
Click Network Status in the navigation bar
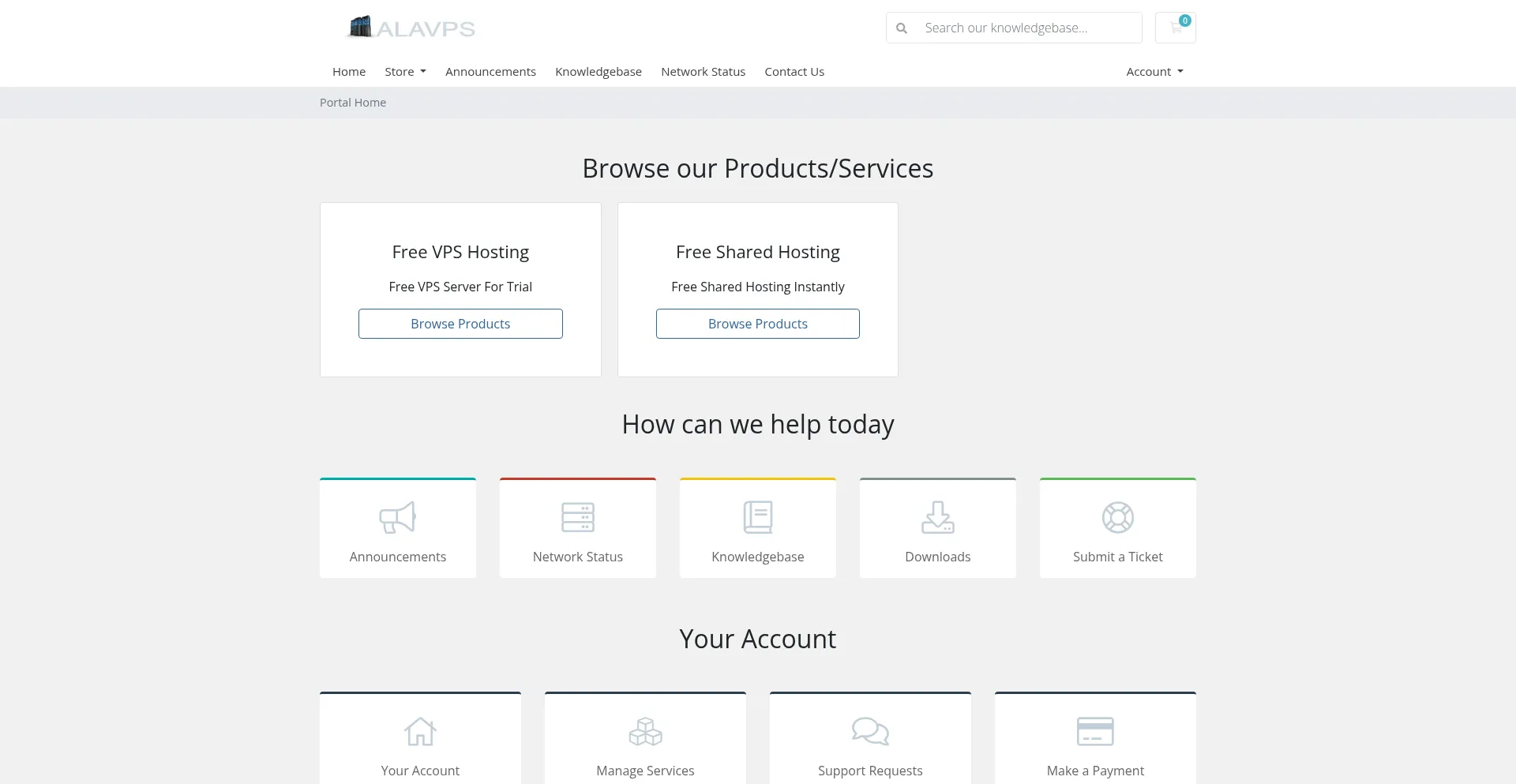703,71
